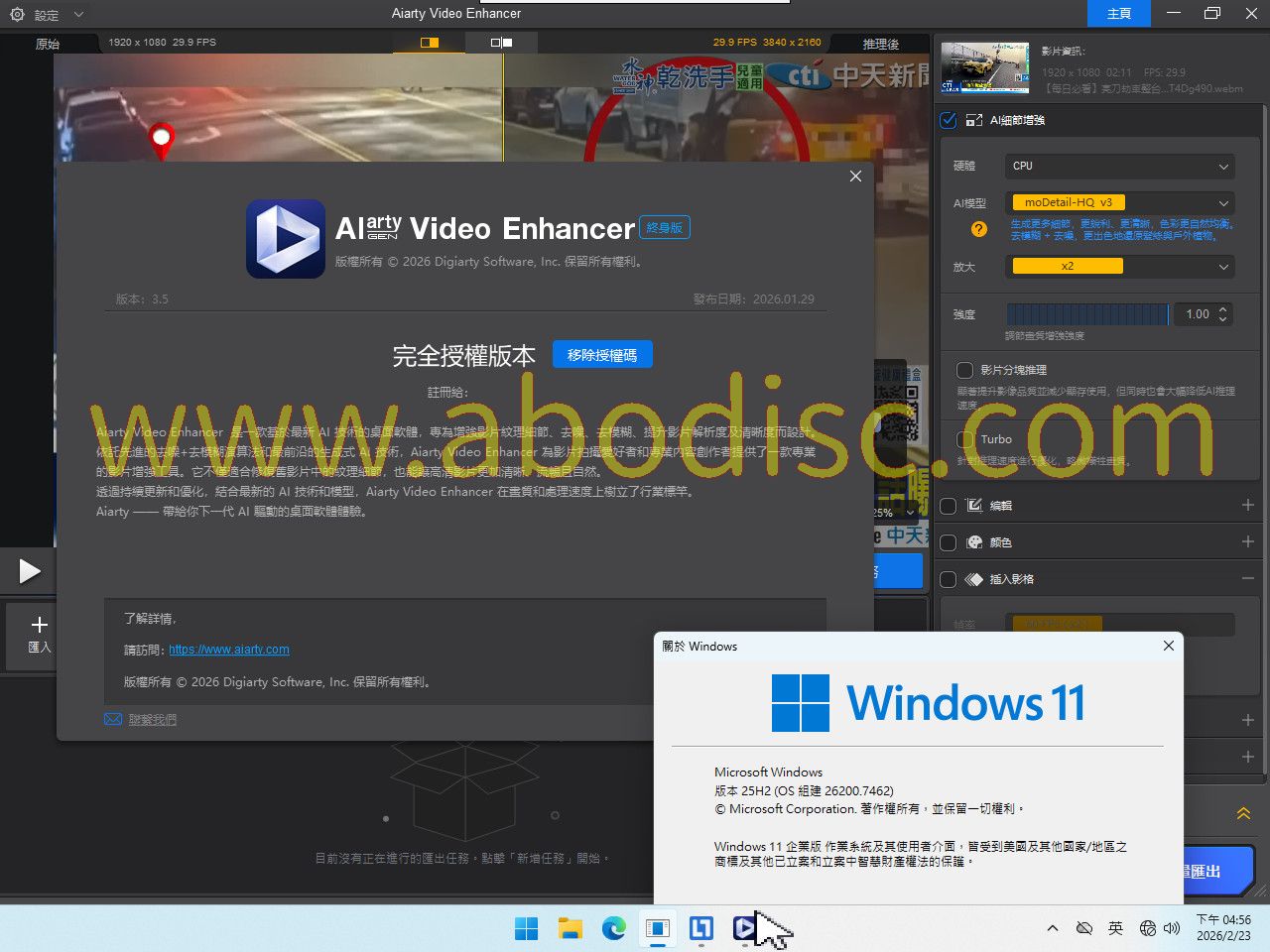Click the home page tab
Image resolution: width=1270 pixels, height=952 pixels.
(1118, 14)
